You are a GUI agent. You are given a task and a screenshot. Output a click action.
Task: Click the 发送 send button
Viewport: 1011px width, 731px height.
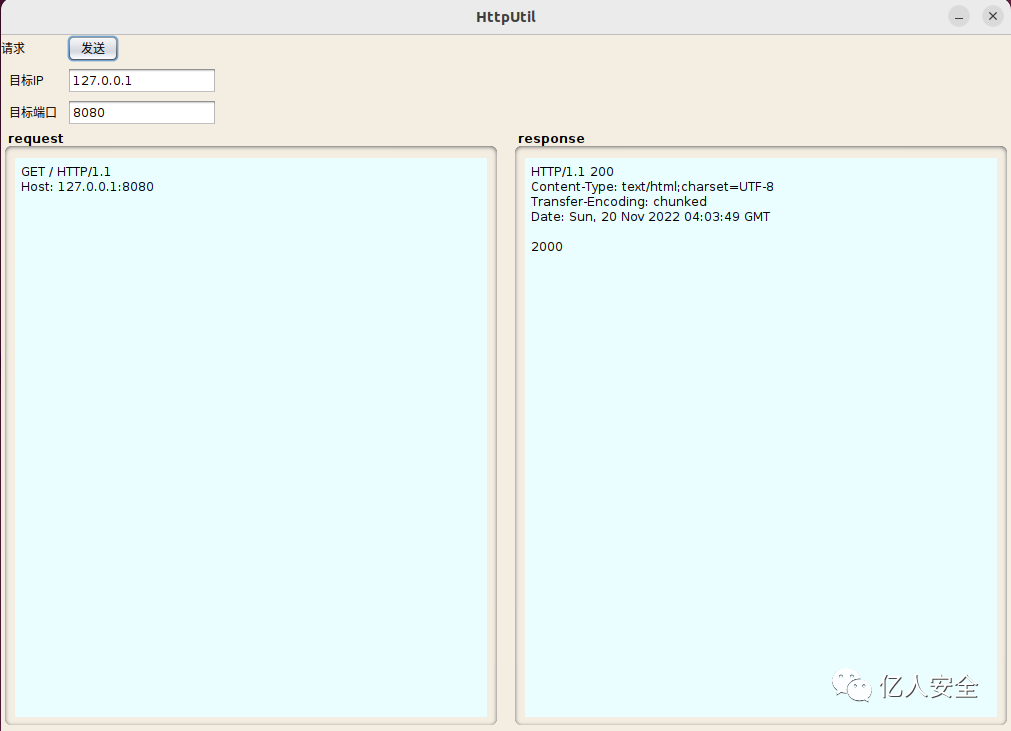93,48
